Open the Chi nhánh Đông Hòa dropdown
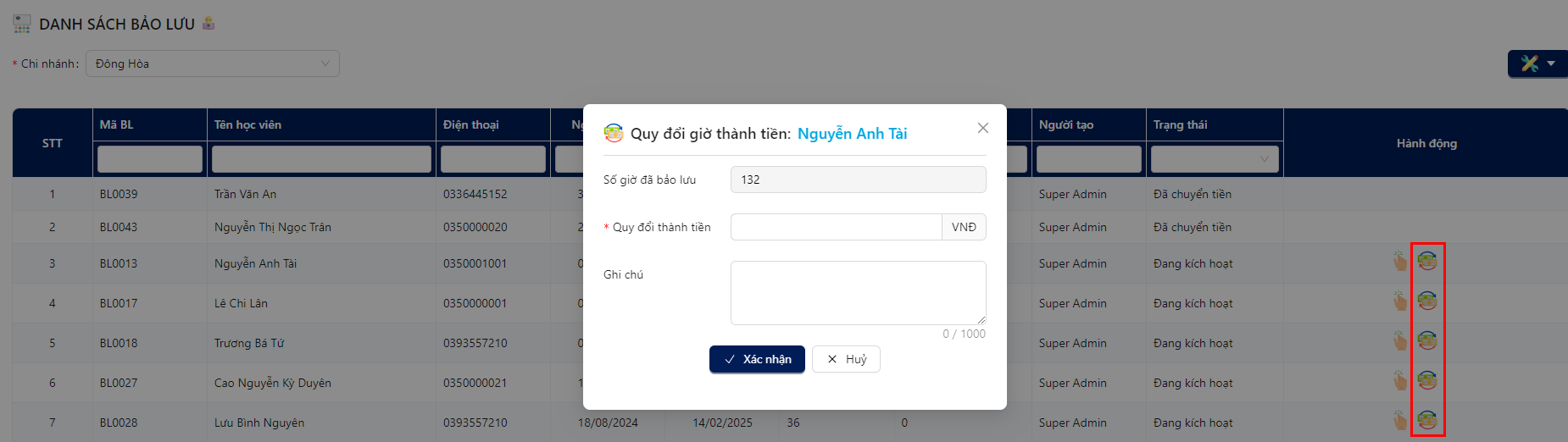Image resolution: width=1568 pixels, height=442 pixels. click(x=213, y=64)
